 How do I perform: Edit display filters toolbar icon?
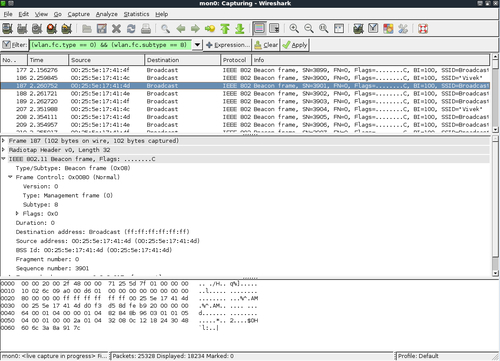[373, 29]
